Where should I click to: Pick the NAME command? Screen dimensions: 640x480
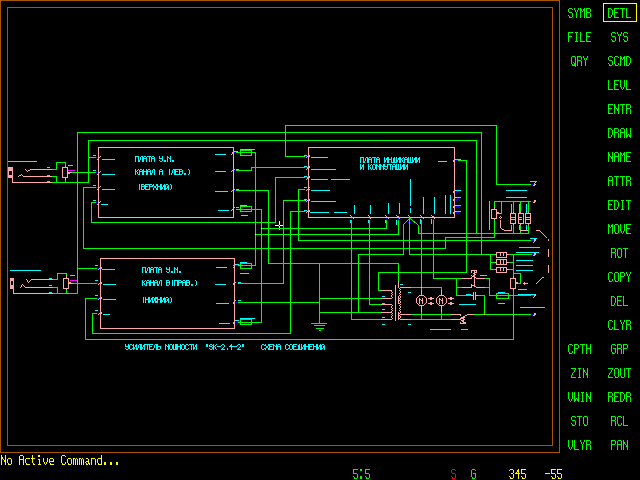pyautogui.click(x=619, y=157)
